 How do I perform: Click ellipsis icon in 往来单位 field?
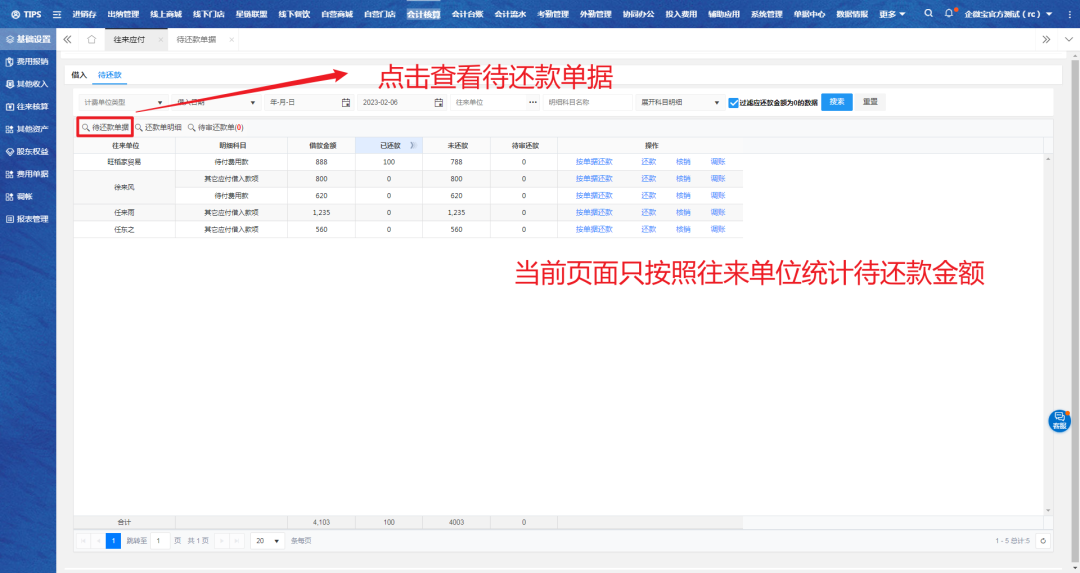[x=533, y=102]
